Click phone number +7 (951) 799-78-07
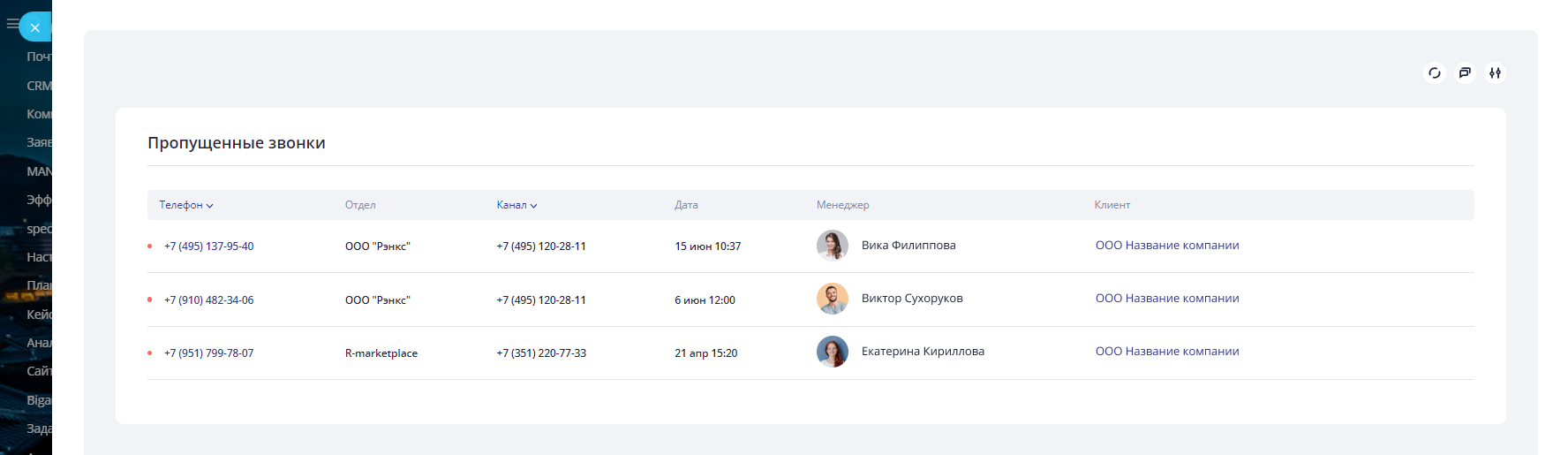Screen dimensions: 1568x455 (x=208, y=353)
